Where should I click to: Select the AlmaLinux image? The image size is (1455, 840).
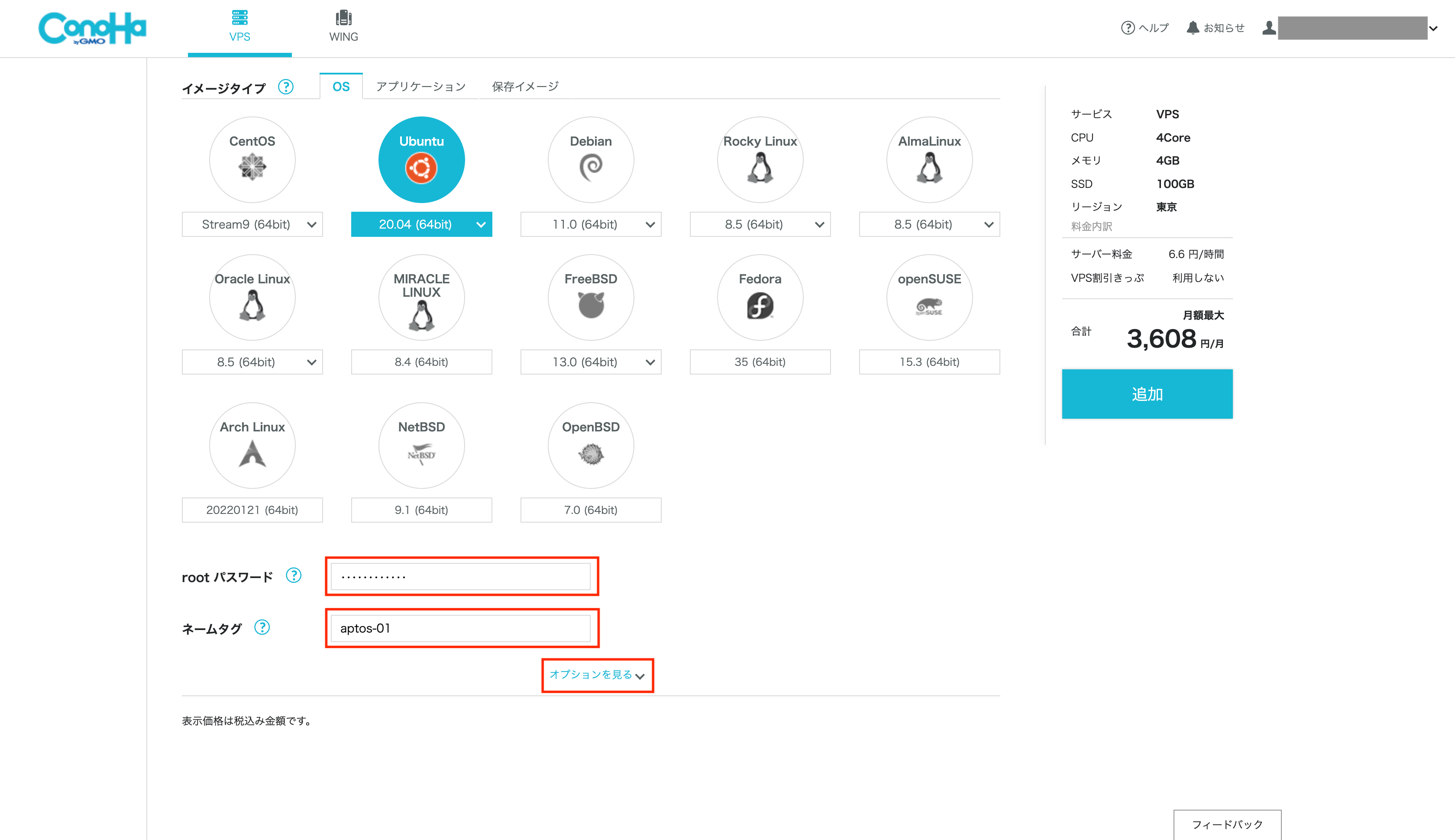click(x=929, y=160)
